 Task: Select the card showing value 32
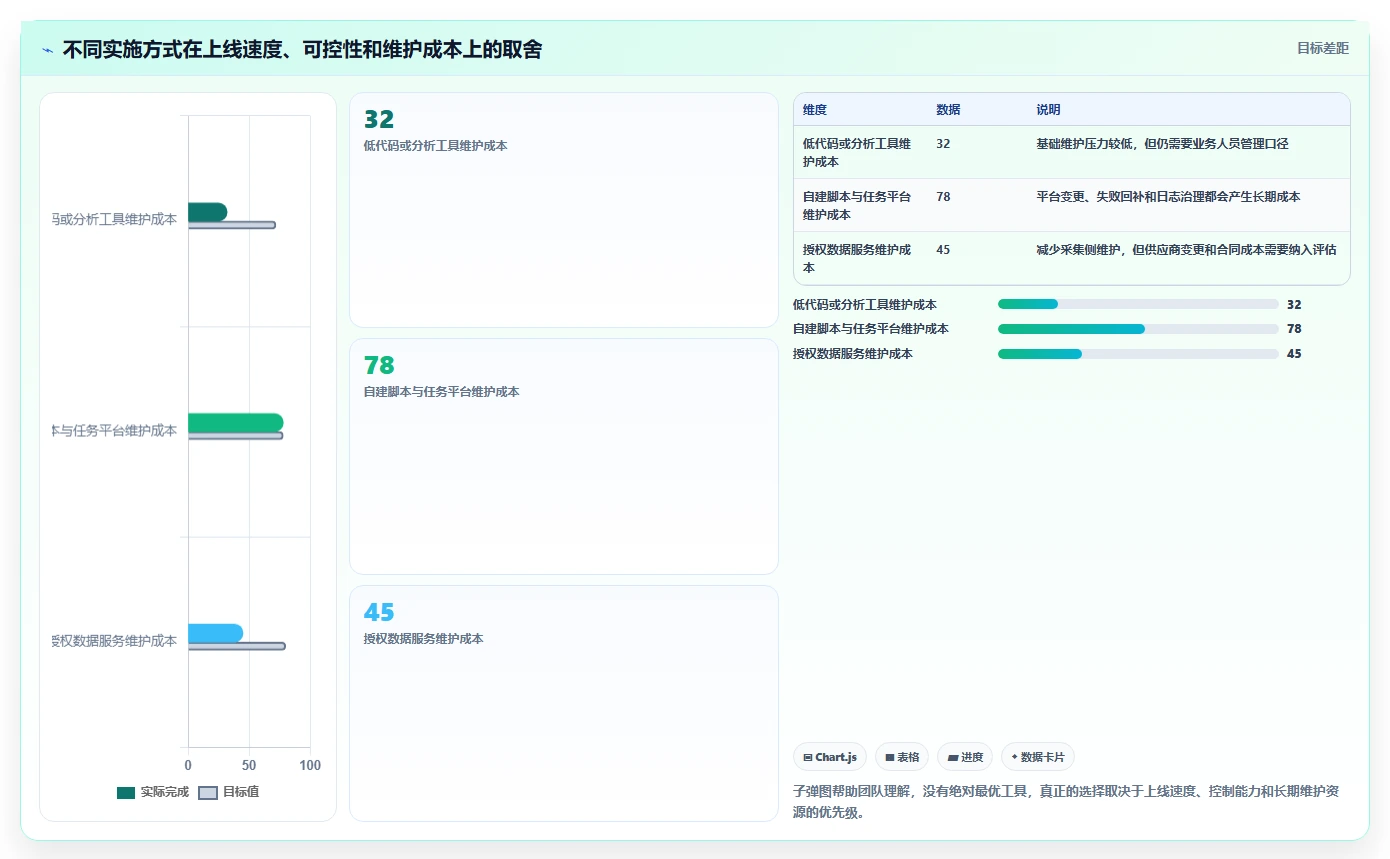click(564, 210)
